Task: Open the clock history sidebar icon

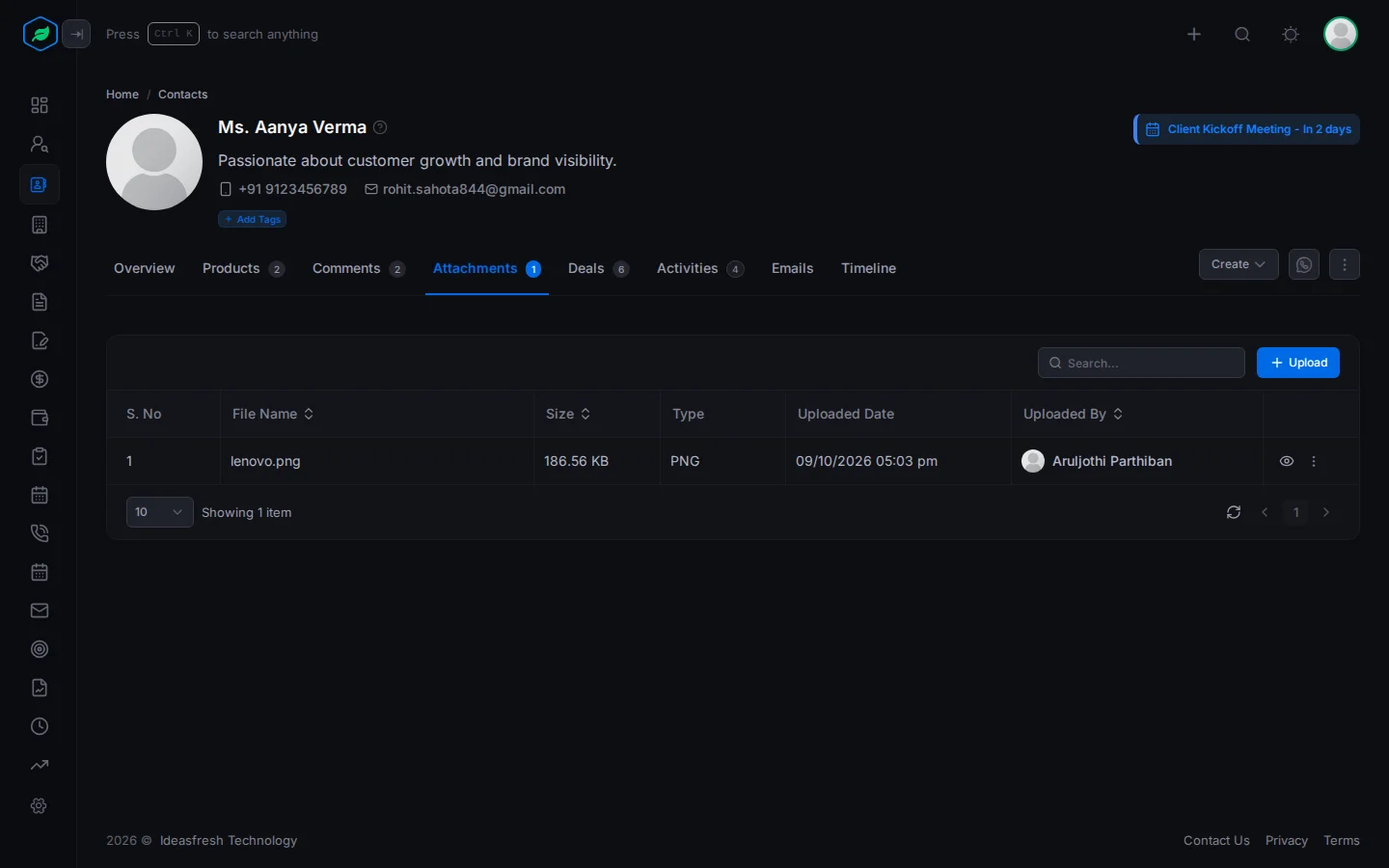Action: click(40, 726)
